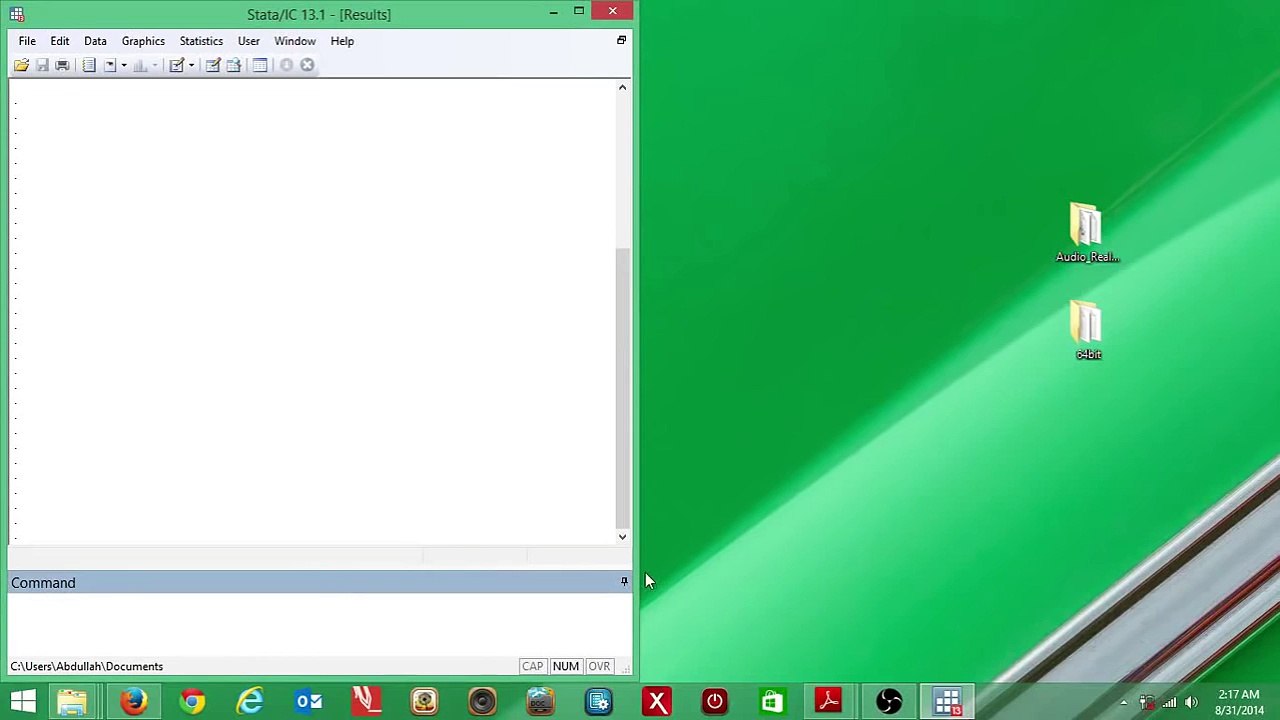Open File Explorer from the taskbar

72,701
